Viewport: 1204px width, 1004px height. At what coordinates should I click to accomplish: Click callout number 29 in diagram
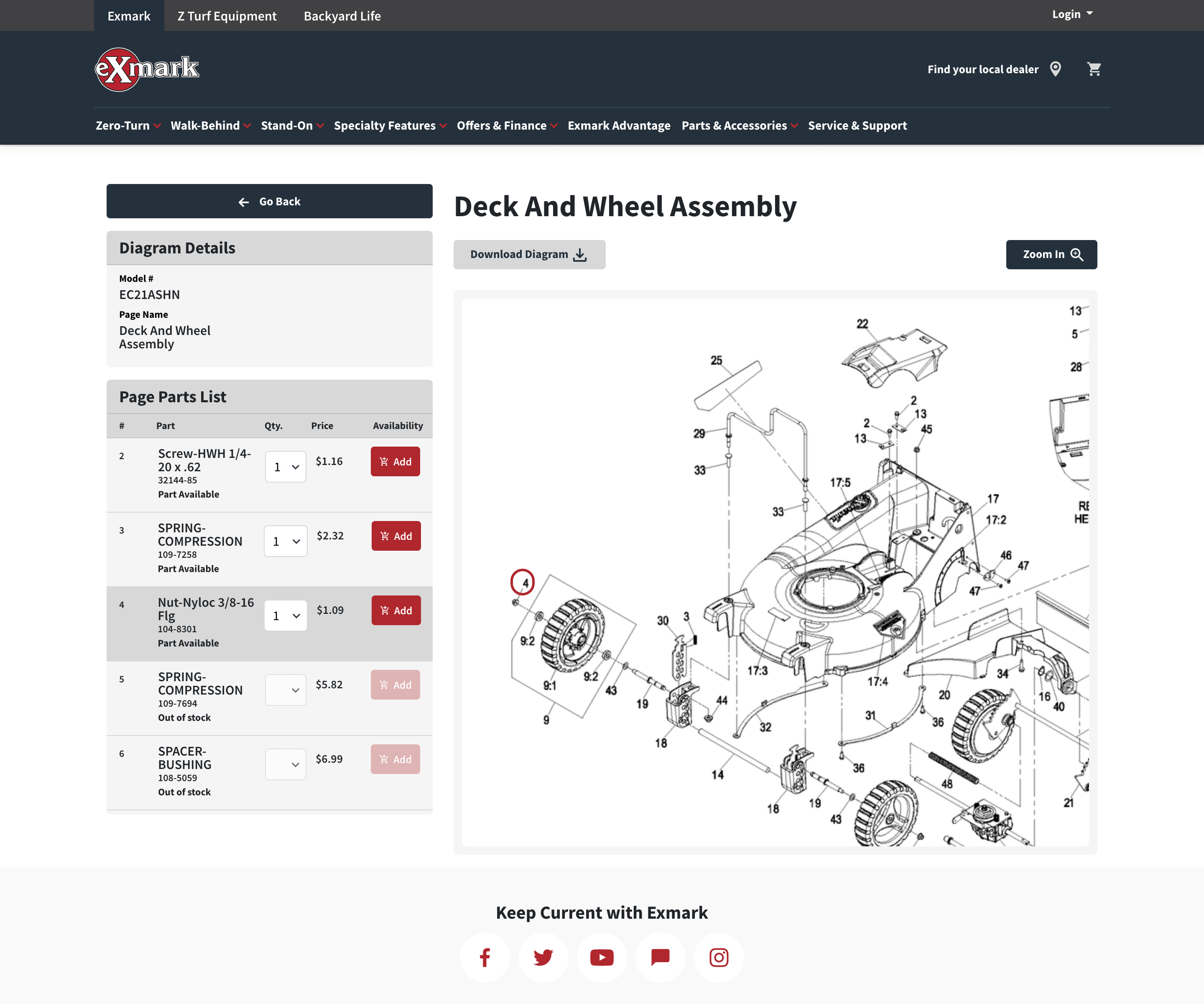tap(699, 434)
